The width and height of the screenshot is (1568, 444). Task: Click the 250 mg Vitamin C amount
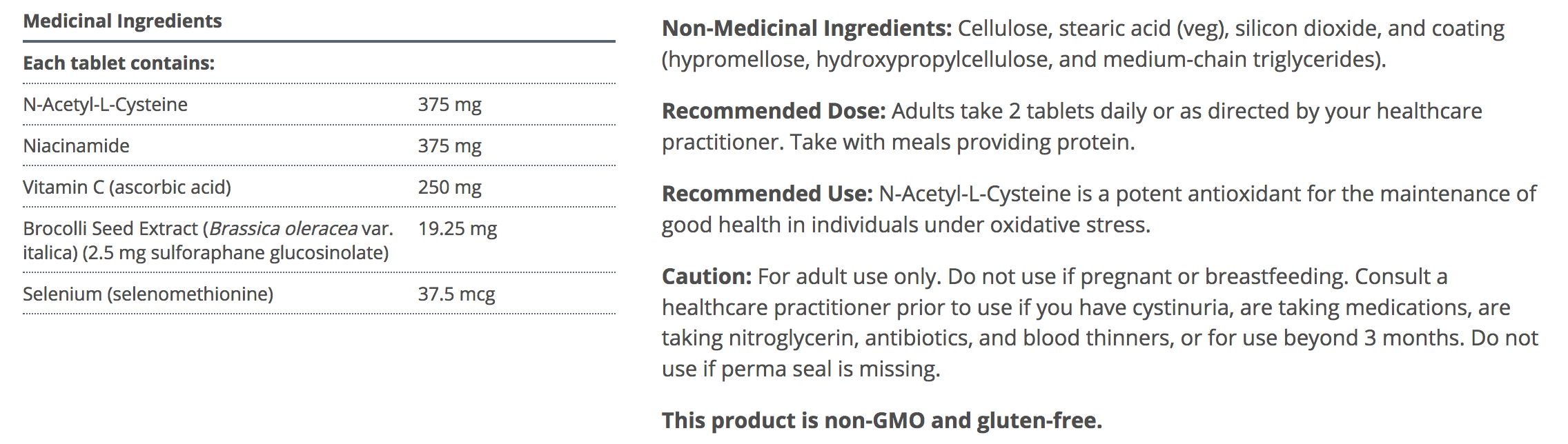(x=449, y=188)
